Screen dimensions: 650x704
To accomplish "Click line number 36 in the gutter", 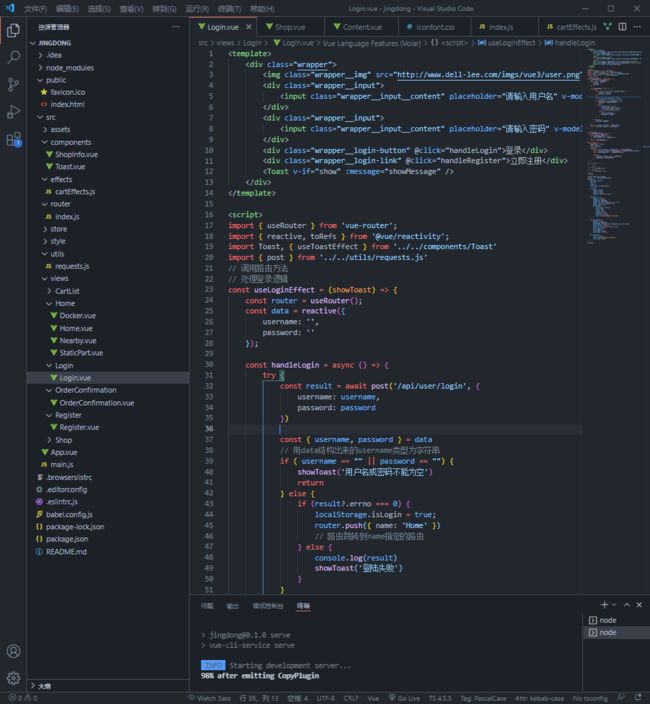I will pyautogui.click(x=209, y=429).
